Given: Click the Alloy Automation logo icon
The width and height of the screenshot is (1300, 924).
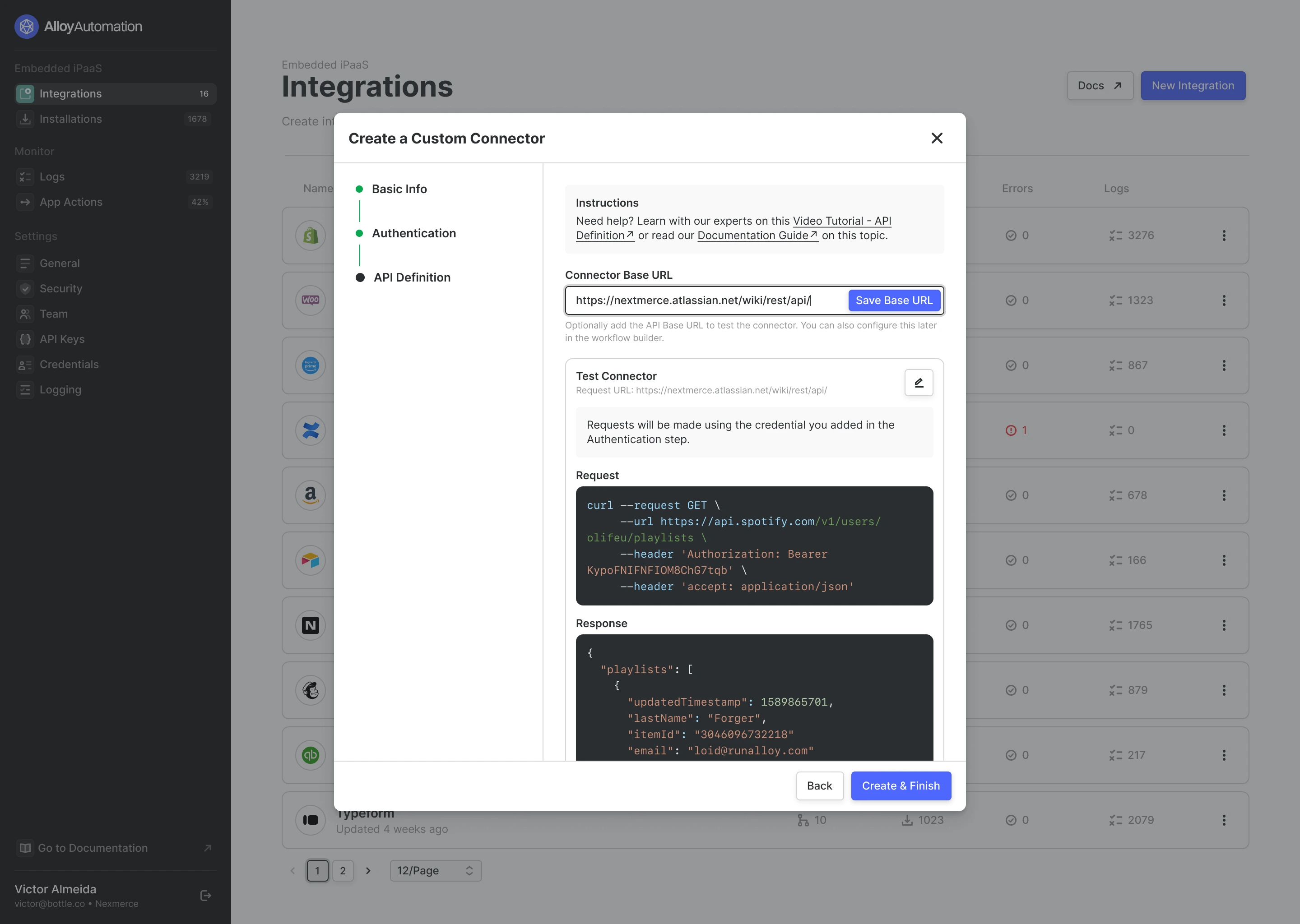Looking at the screenshot, I should (26, 26).
